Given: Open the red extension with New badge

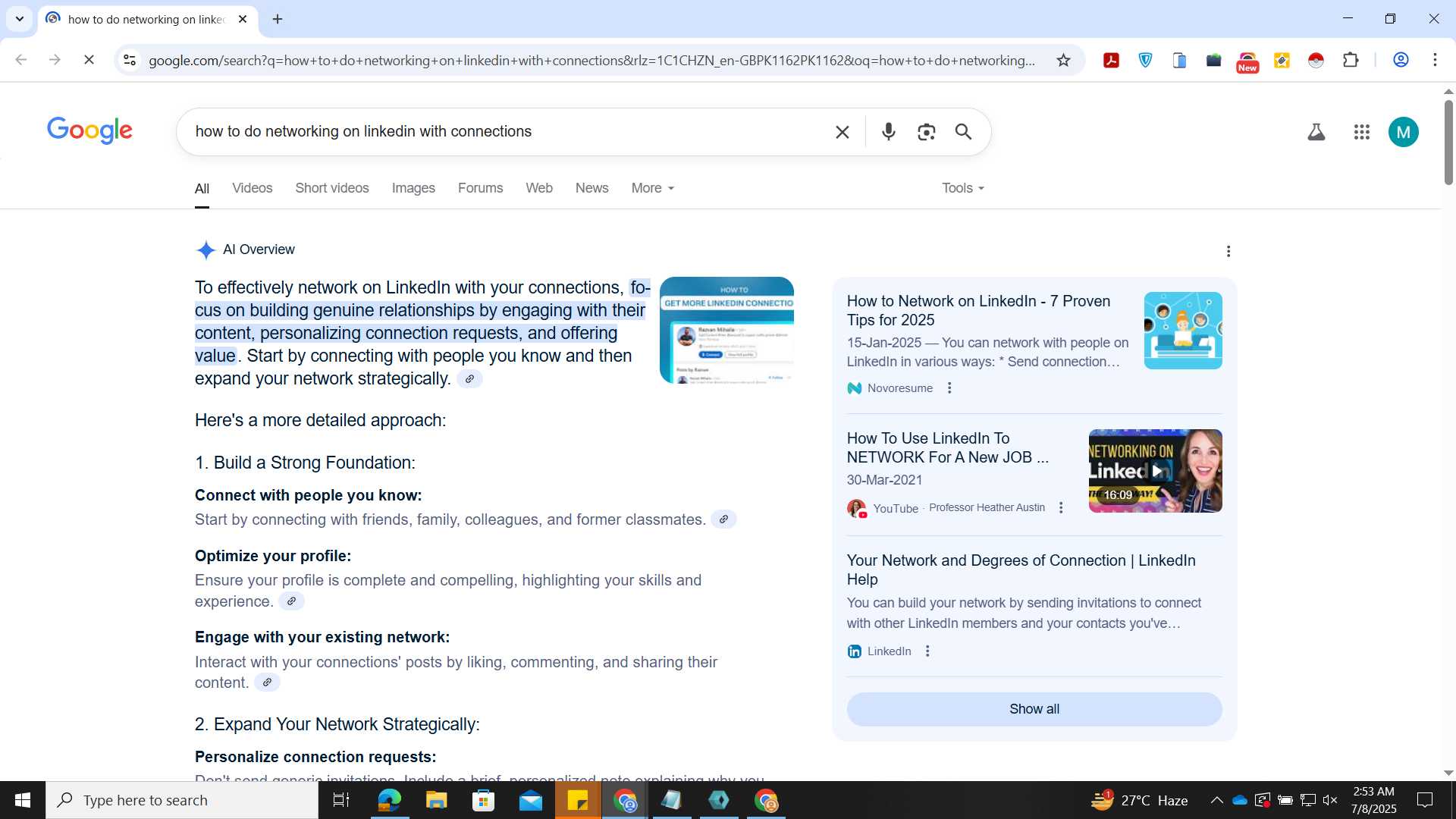Looking at the screenshot, I should tap(1247, 61).
